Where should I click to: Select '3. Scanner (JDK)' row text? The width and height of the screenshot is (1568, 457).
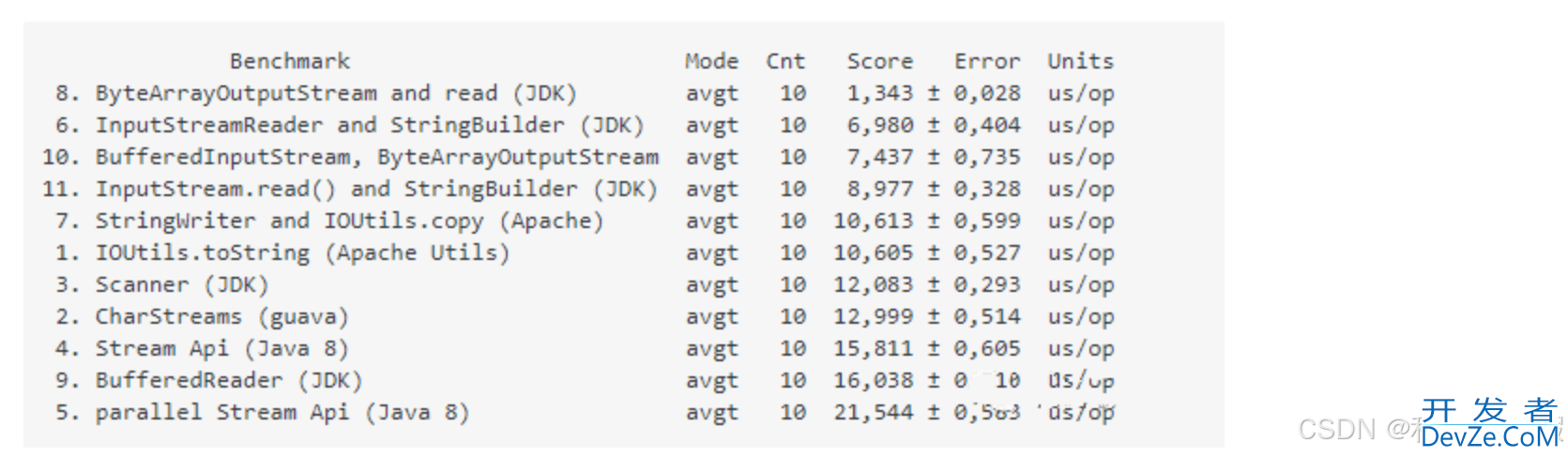(x=162, y=285)
